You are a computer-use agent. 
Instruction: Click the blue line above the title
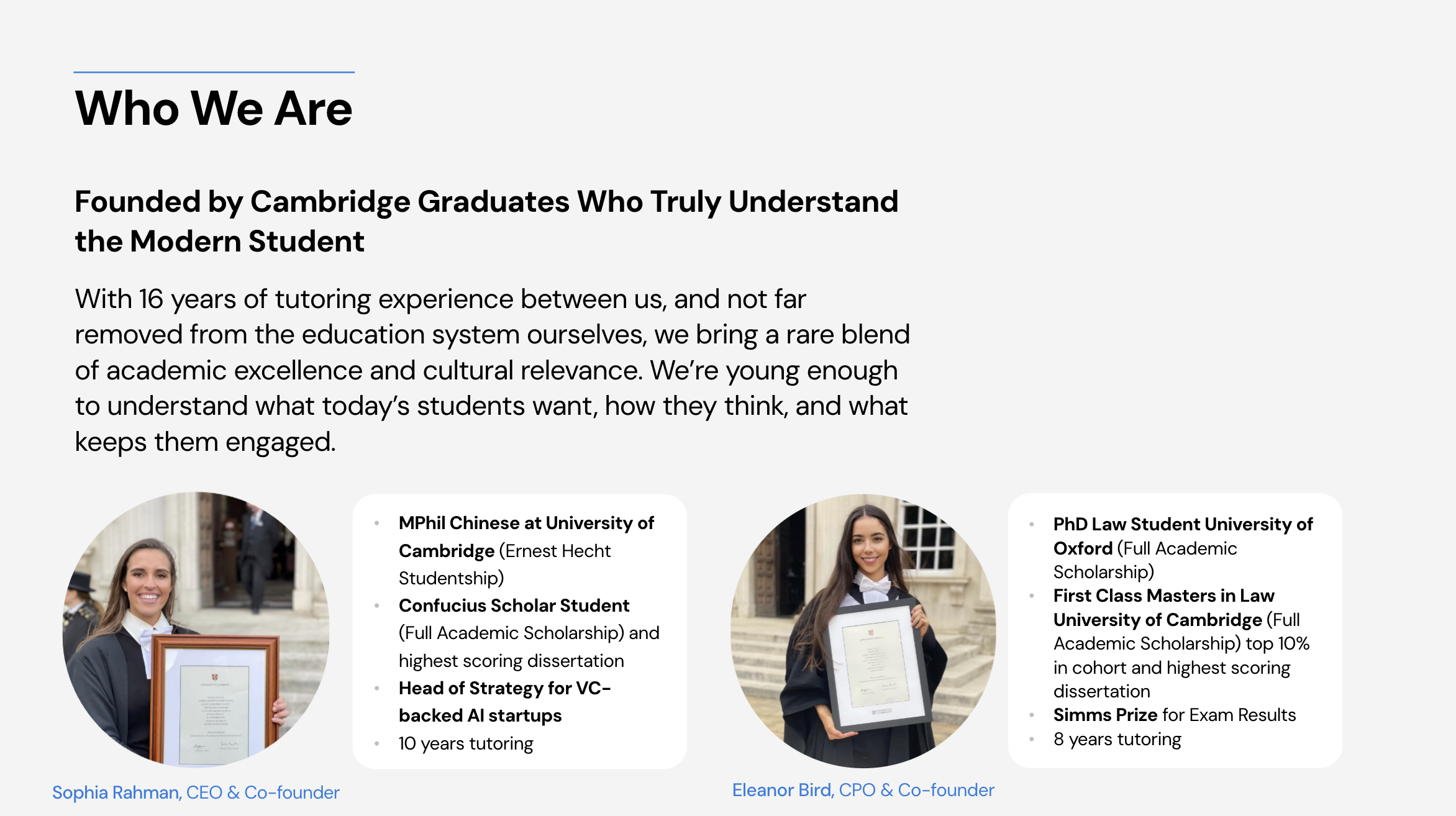214,72
